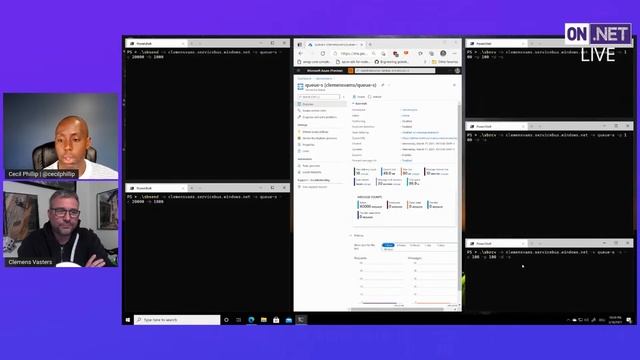Go back in the Edge browser

pyautogui.click(x=300, y=53)
